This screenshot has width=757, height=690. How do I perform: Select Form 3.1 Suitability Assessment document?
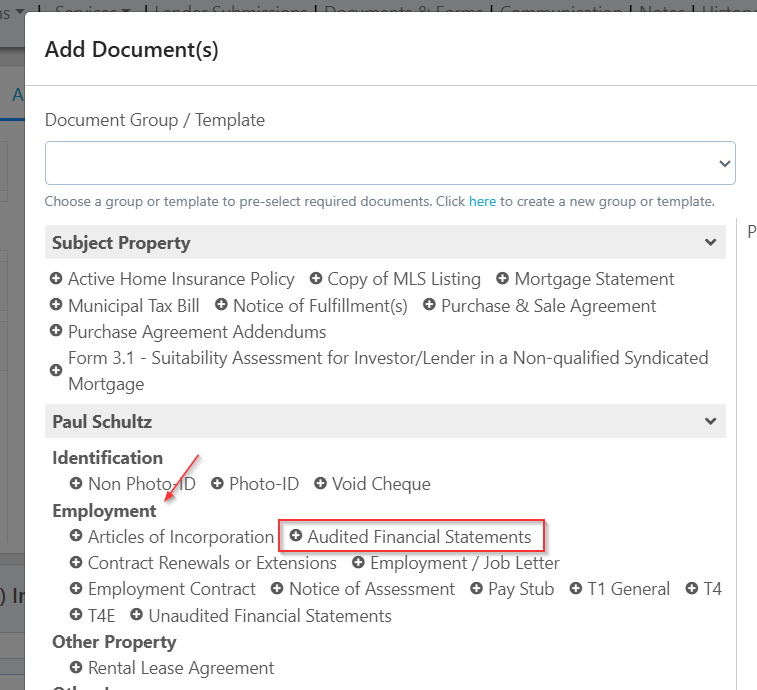point(387,370)
